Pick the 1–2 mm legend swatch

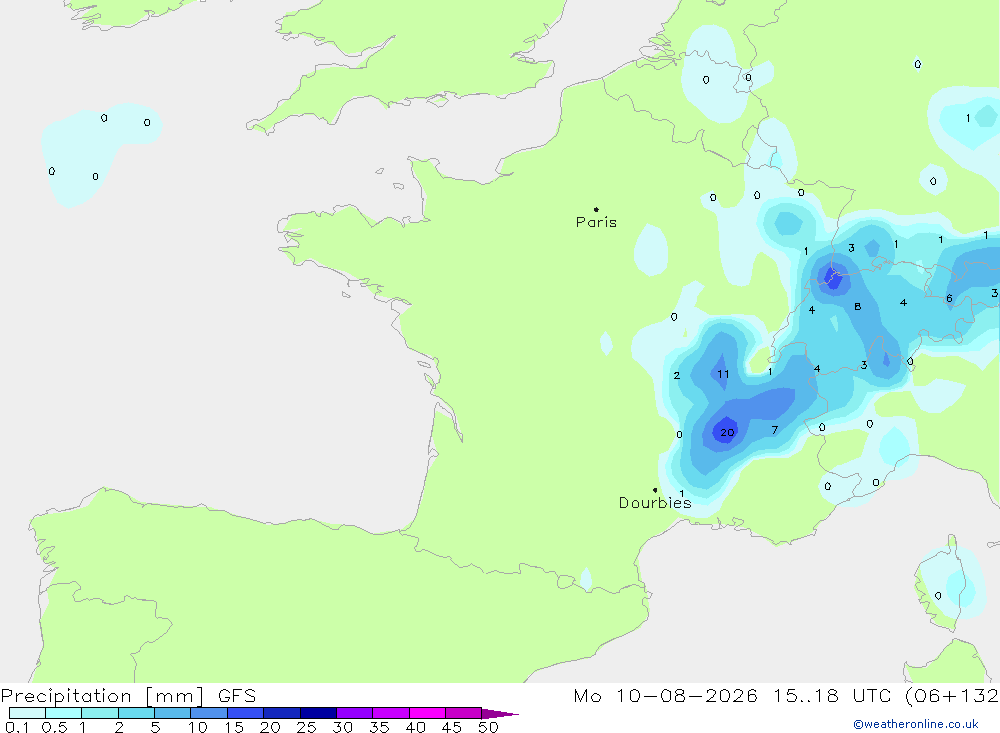tap(99, 713)
